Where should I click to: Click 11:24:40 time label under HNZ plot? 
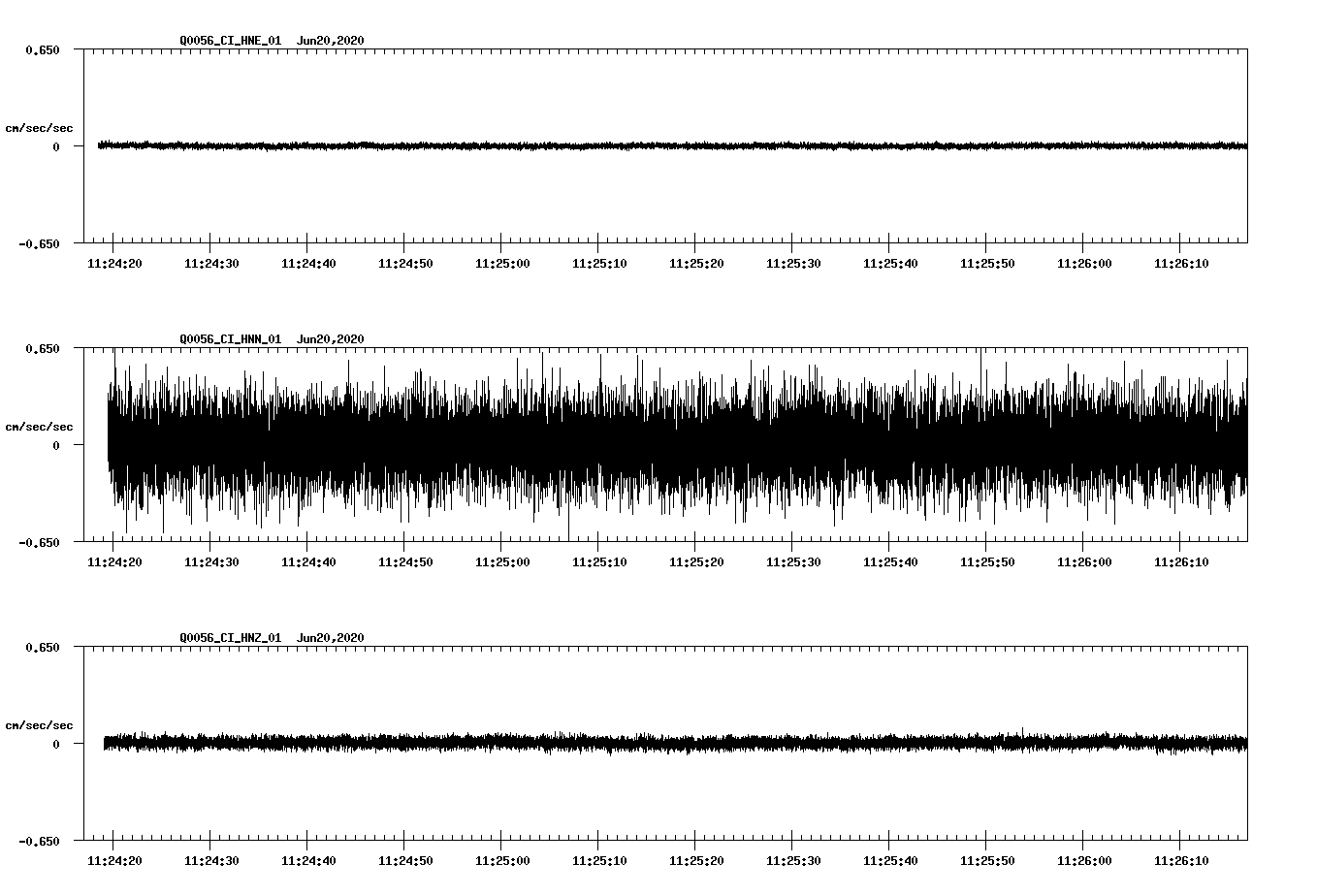308,861
